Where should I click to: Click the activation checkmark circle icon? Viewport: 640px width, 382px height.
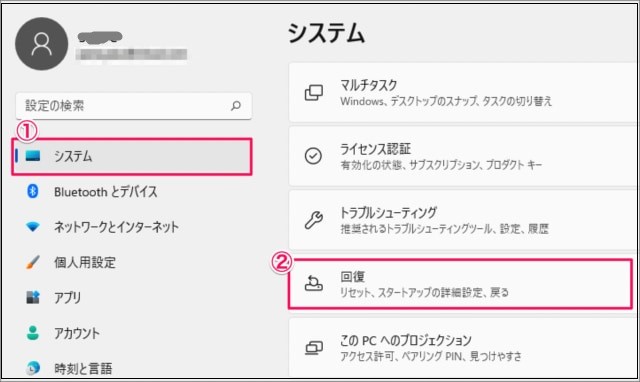tap(313, 156)
